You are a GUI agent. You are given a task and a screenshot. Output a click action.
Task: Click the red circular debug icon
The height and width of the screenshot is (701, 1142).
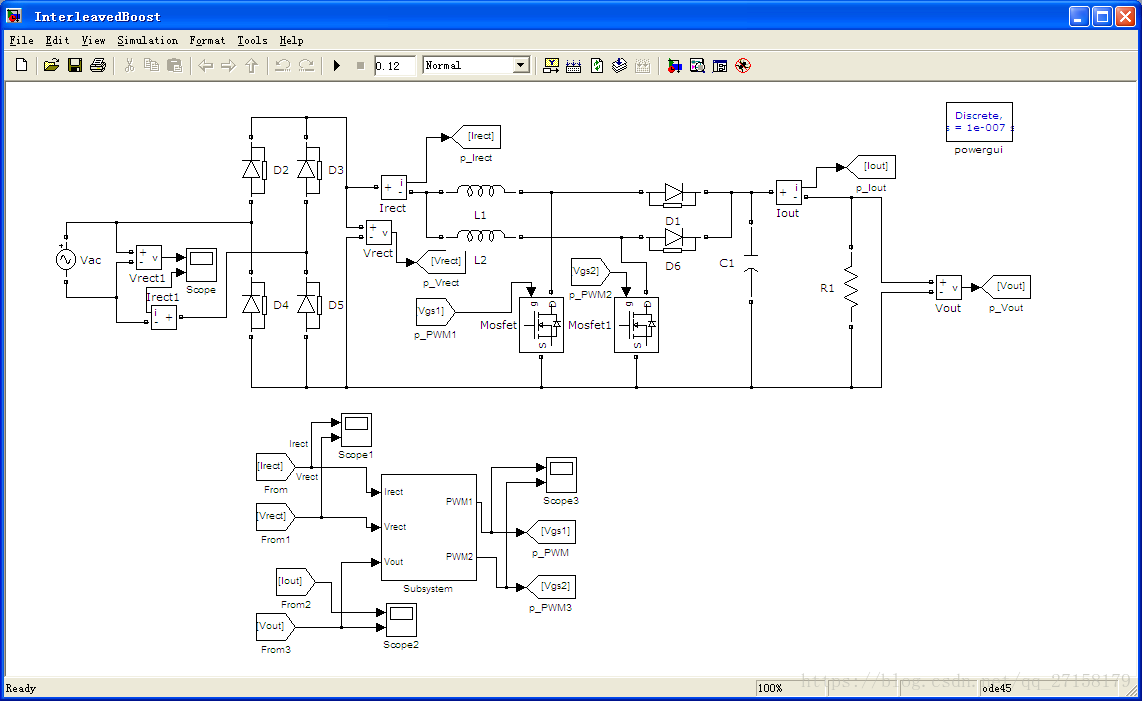[x=743, y=66]
